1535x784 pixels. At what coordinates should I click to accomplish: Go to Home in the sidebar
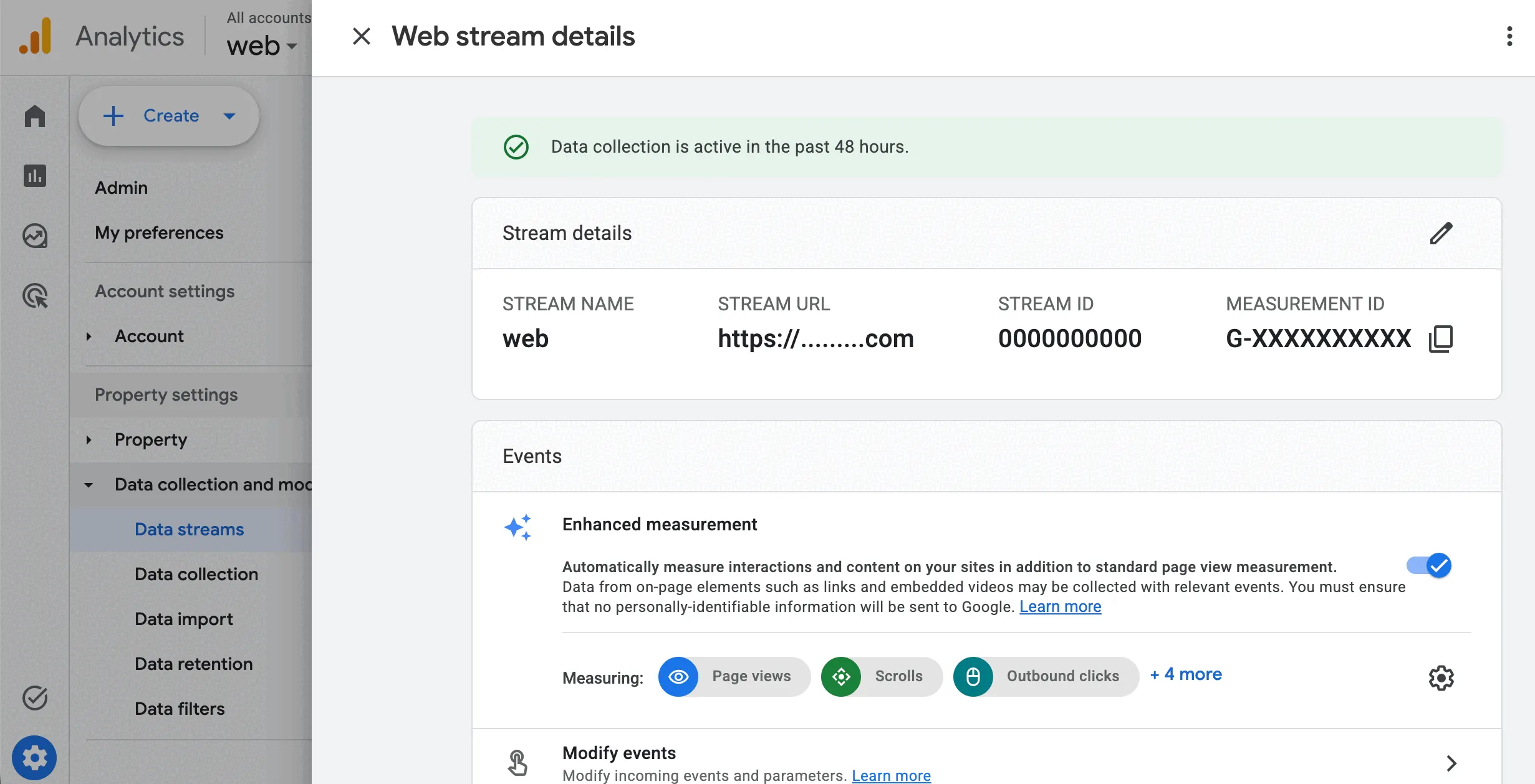click(x=35, y=116)
